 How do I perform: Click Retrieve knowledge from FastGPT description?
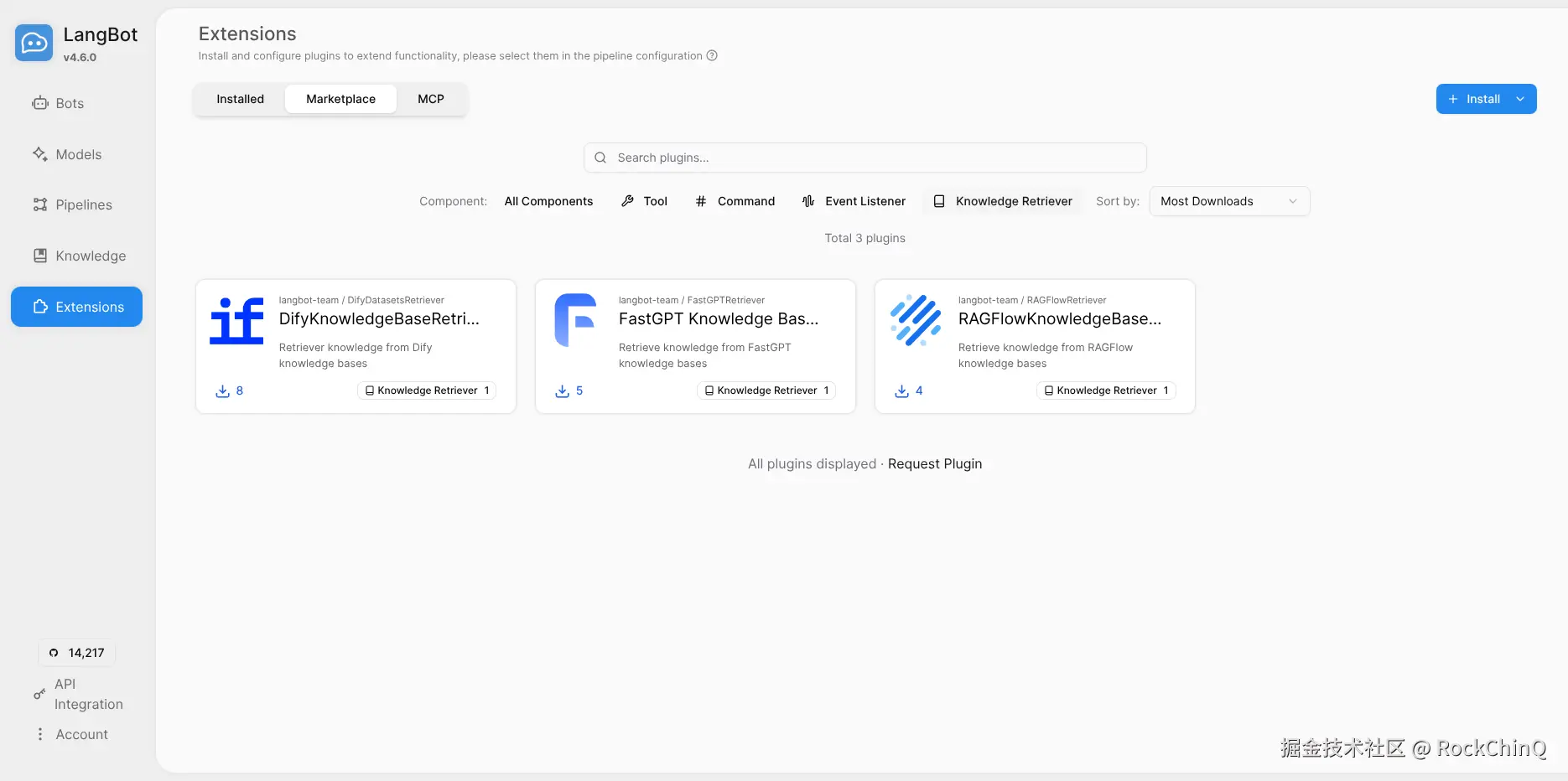click(705, 355)
